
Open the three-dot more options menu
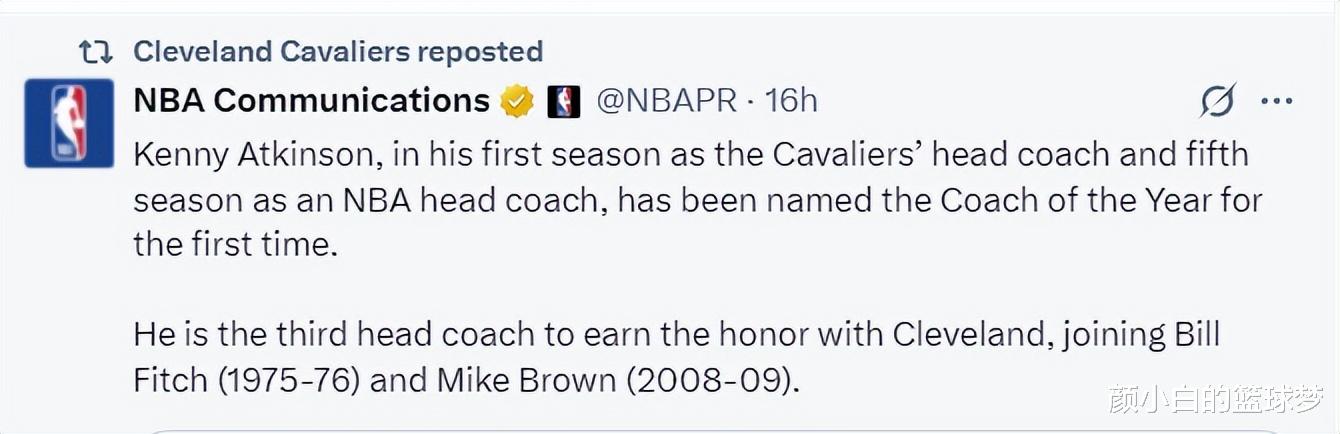(1276, 101)
